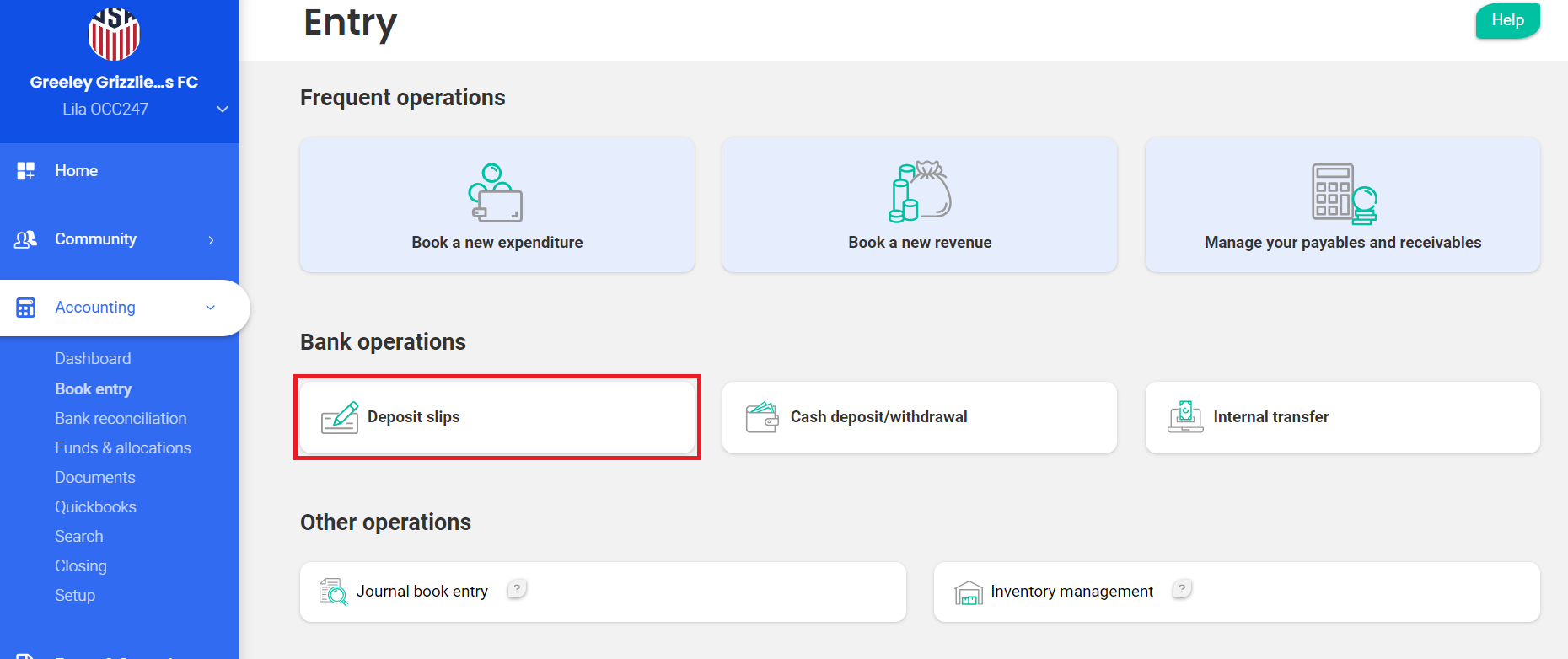Expand the Lila OCC247 account dropdown
The width and height of the screenshot is (1568, 659).
223,110
